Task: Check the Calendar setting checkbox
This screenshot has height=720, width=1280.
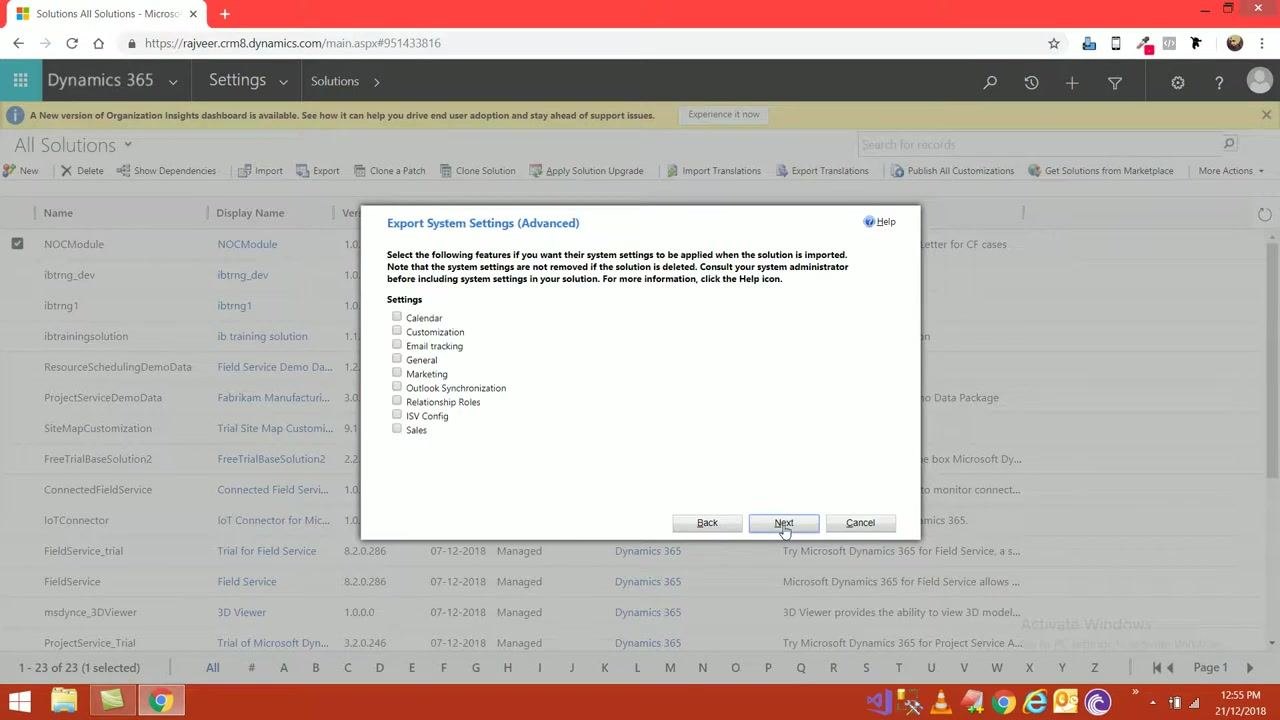Action: click(x=397, y=317)
